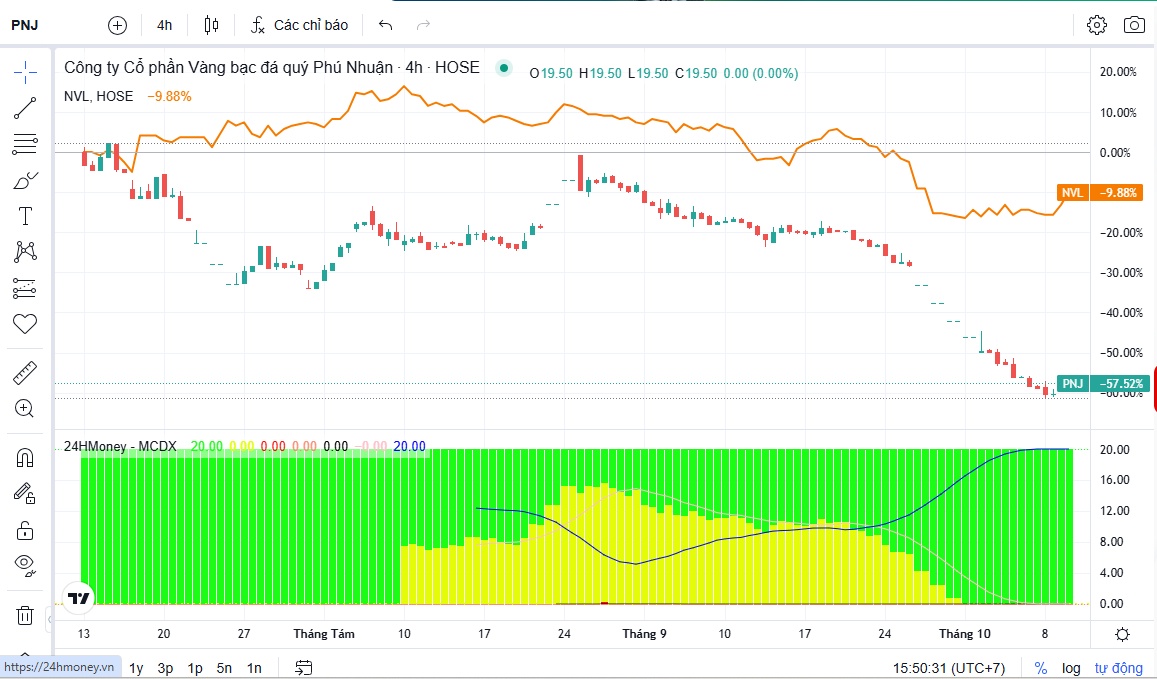1157x679 pixels.
Task: Select the brush drawing tool
Action: [x=25, y=180]
